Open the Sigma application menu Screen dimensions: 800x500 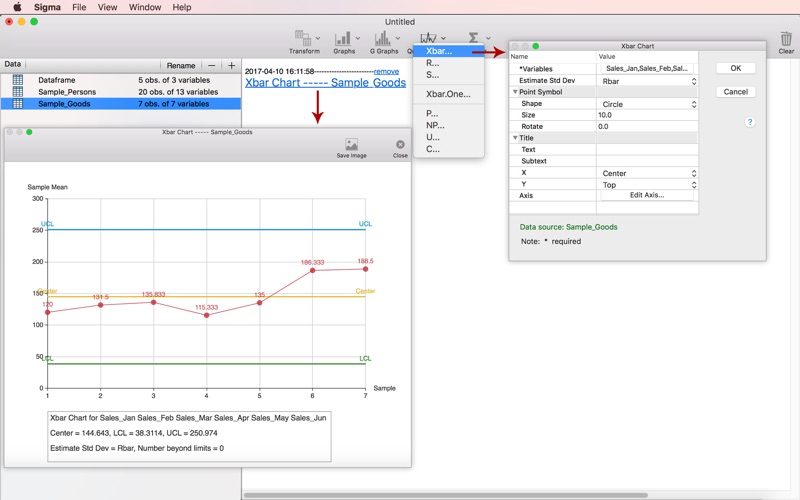(47, 7)
